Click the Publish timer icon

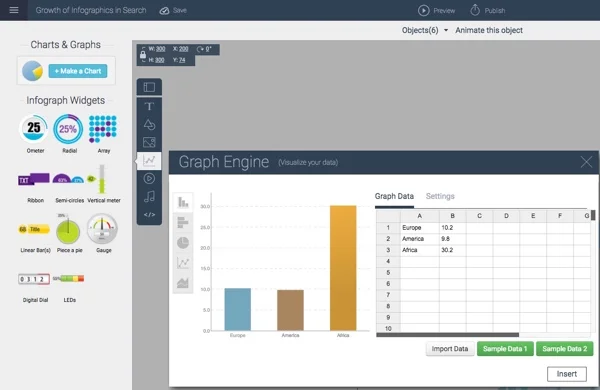click(x=475, y=10)
